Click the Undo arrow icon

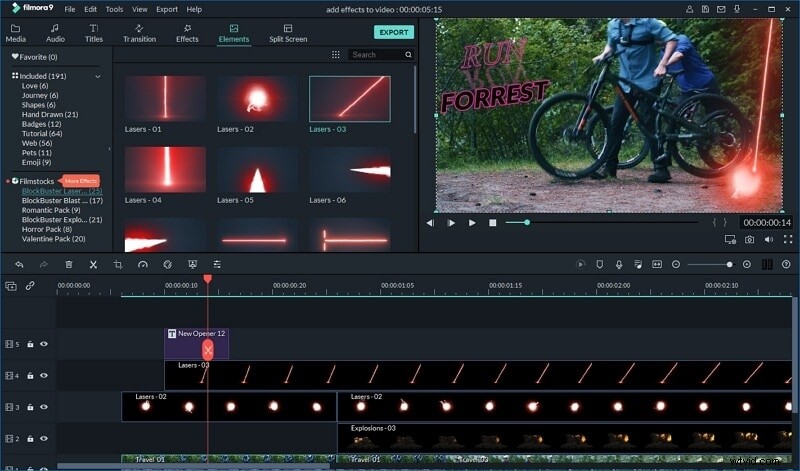pyautogui.click(x=19, y=264)
